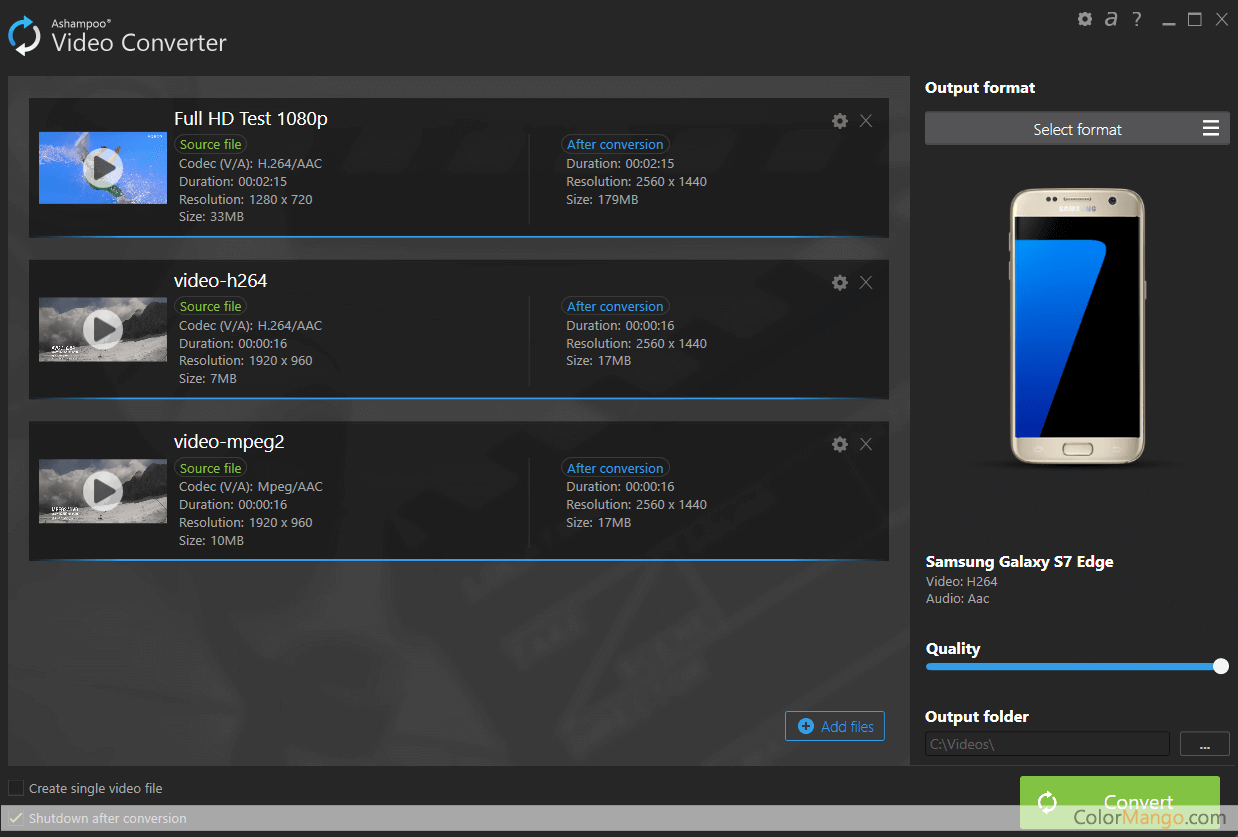
Task: Enable Create single video file checkbox
Action: coord(16,789)
